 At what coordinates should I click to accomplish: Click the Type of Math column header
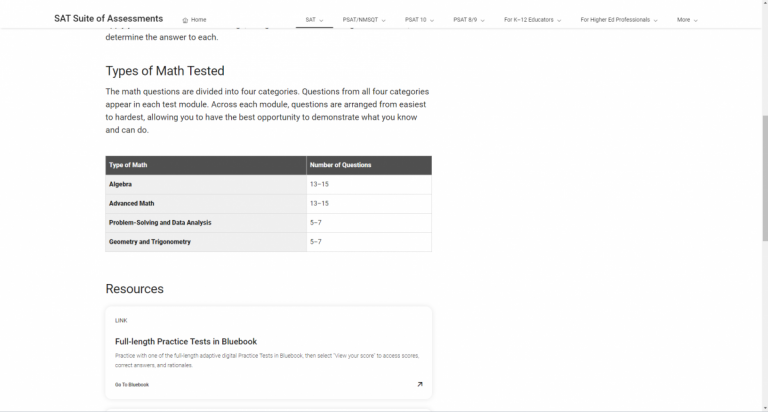coord(206,165)
